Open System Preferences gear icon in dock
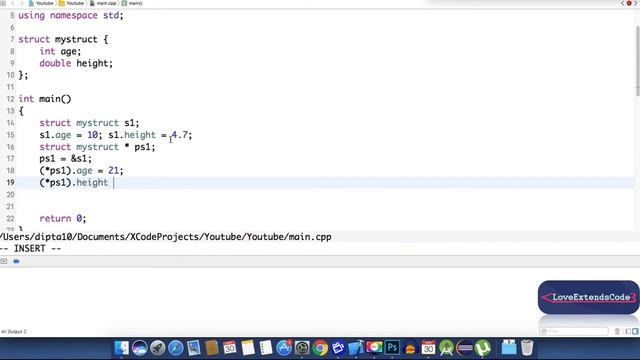 302,348
